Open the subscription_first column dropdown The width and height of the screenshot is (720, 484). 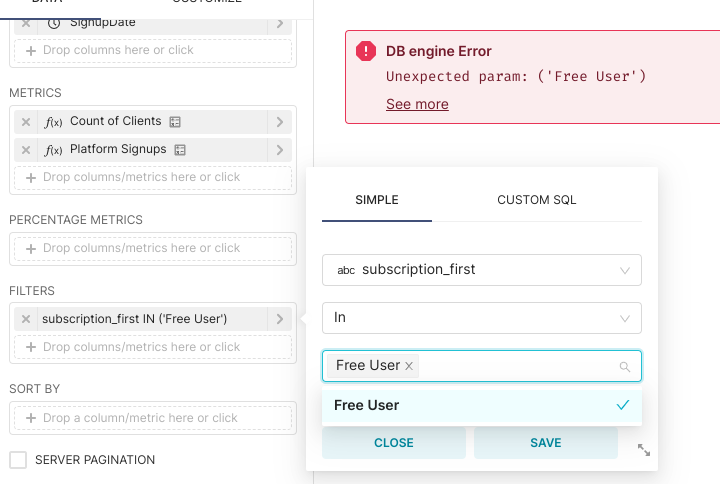pos(482,270)
